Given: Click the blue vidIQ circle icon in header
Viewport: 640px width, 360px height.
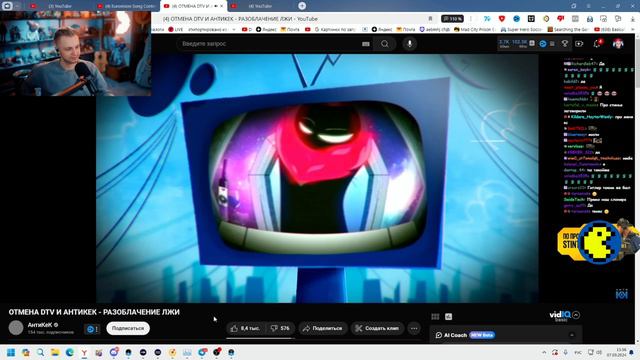Looking at the screenshot, I should pyautogui.click(x=542, y=44).
